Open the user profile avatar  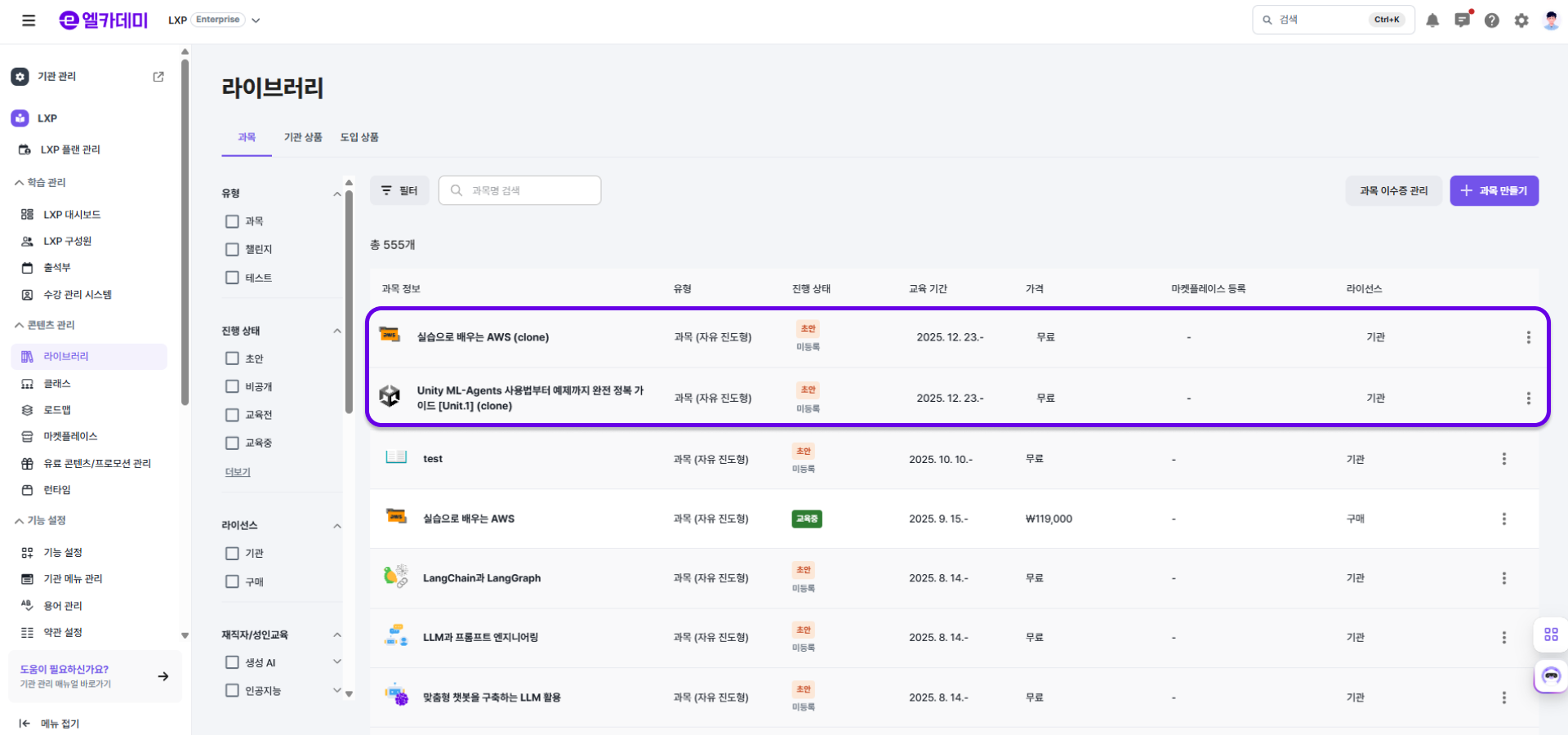coord(1551,20)
